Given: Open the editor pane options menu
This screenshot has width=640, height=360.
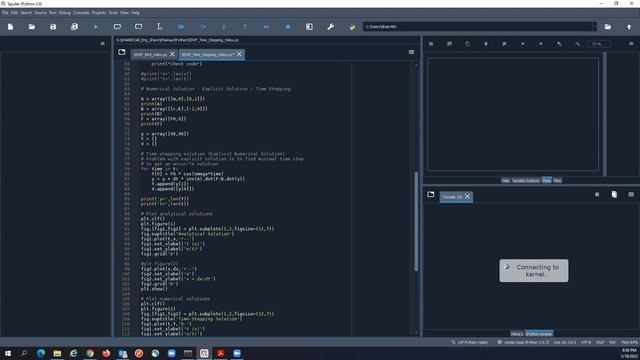Looking at the screenshot, I should click(411, 52).
